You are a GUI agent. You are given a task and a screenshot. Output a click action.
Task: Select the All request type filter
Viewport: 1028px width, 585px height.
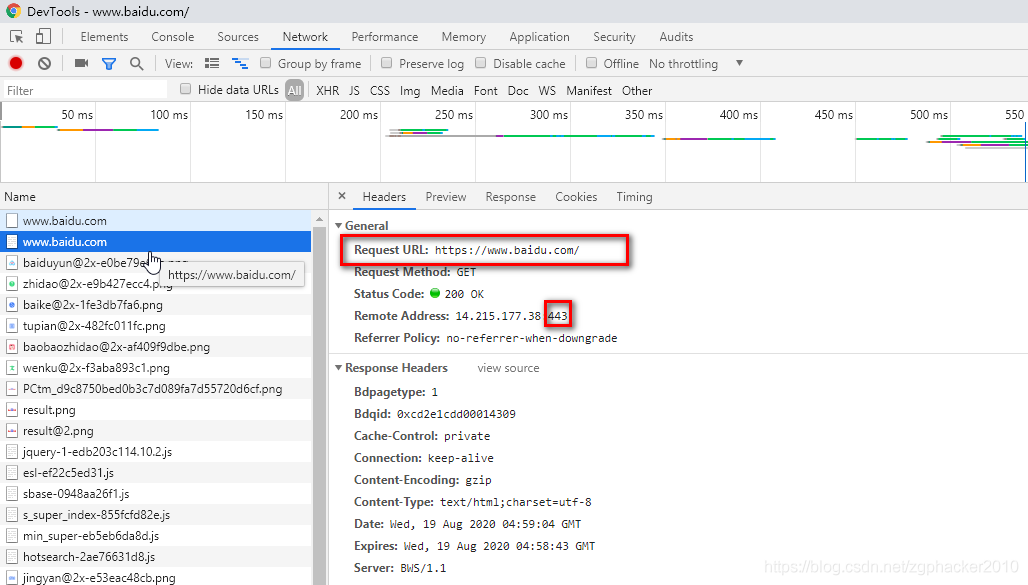coord(294,91)
